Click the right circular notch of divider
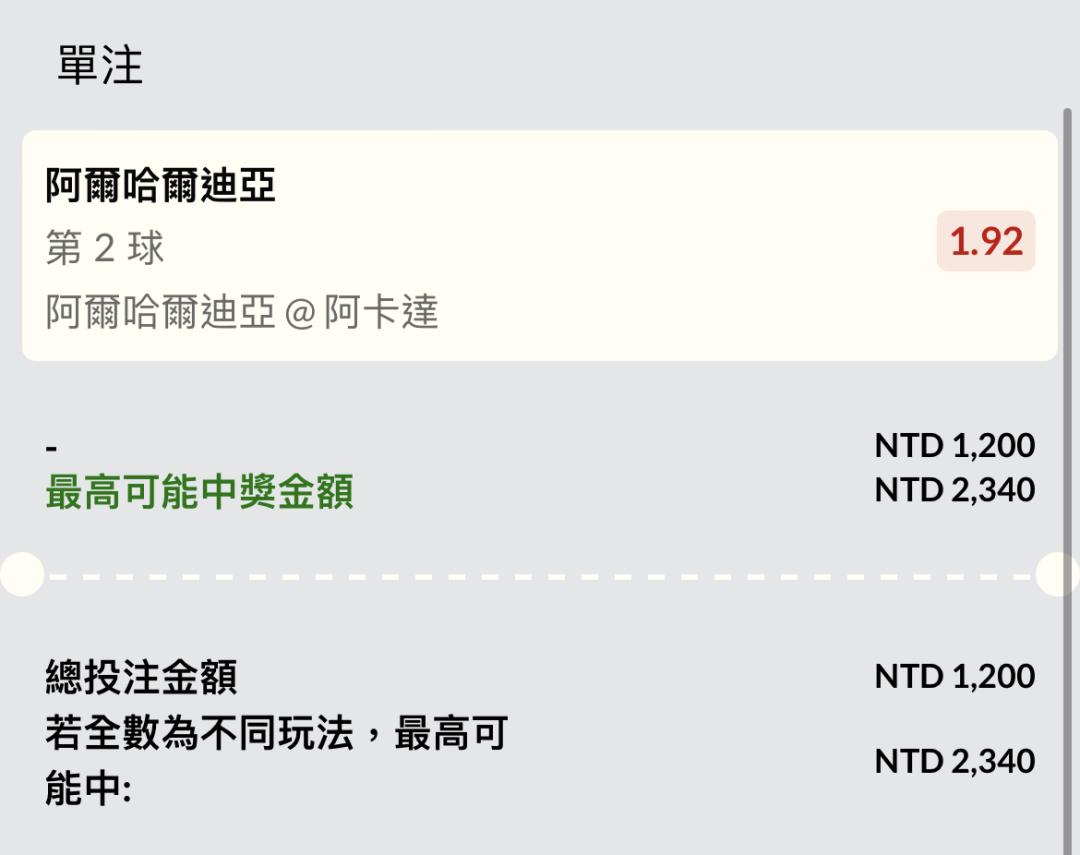Image resolution: width=1080 pixels, height=855 pixels. click(1060, 575)
